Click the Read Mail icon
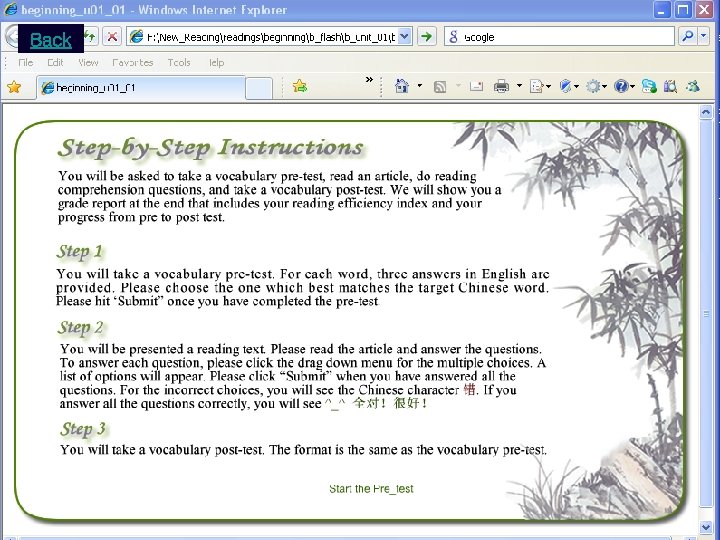Image resolution: width=720 pixels, height=540 pixels. (x=476, y=86)
